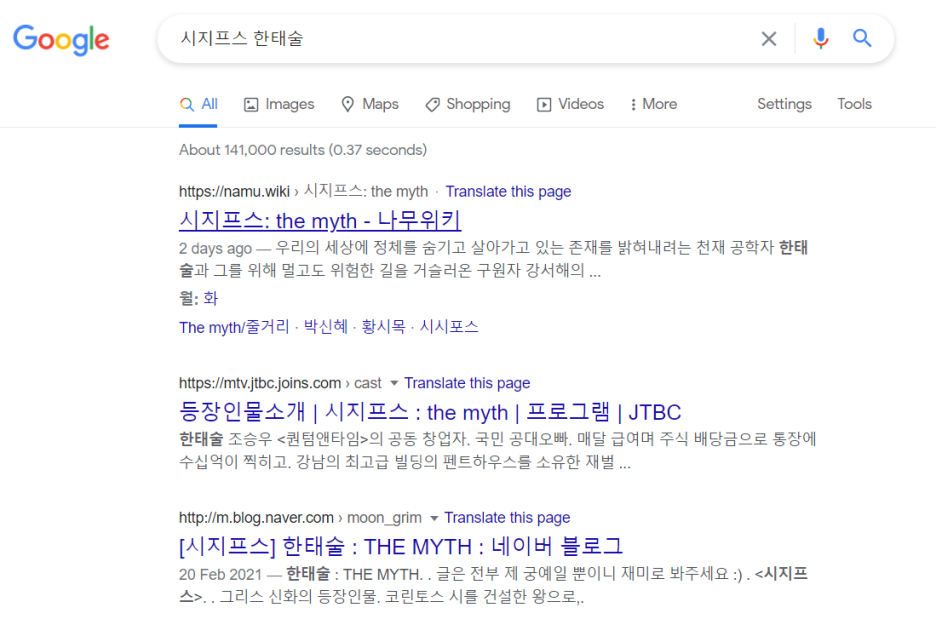Open the 박신혜 sitelink
Viewport: 936px width, 642px height.
(x=326, y=327)
